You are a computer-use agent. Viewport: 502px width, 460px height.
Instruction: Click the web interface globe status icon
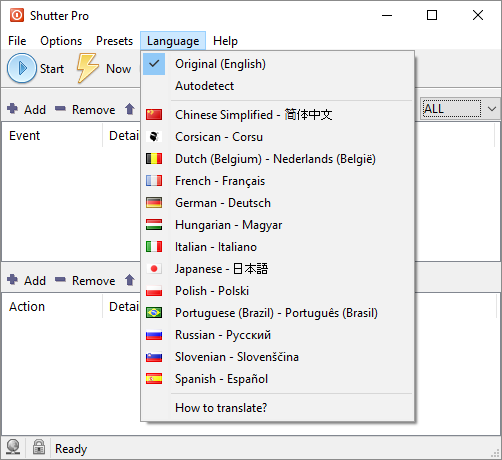[x=13, y=448]
